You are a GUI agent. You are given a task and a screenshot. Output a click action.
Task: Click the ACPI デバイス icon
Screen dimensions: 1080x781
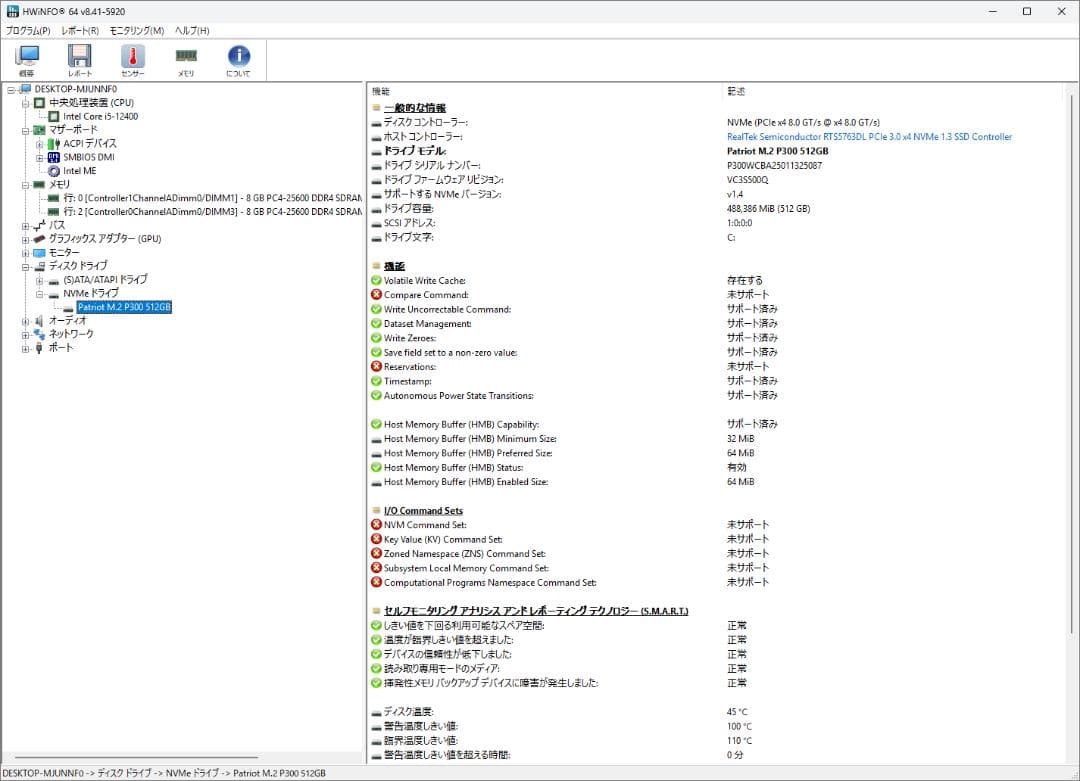click(x=54, y=143)
